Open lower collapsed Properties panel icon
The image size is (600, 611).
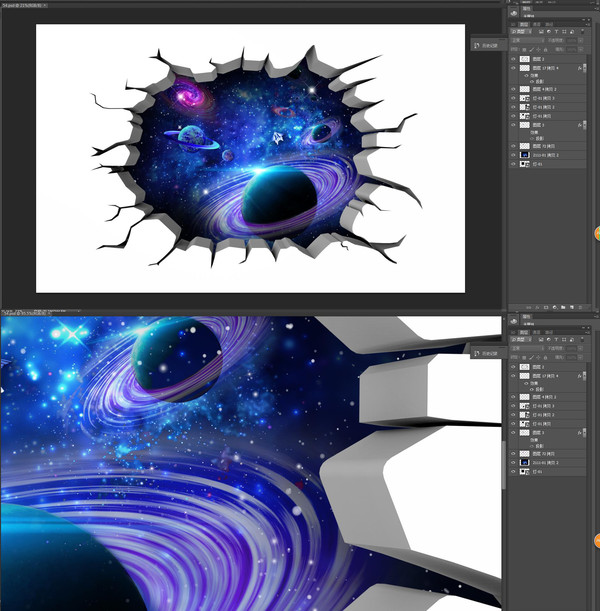[x=514, y=321]
